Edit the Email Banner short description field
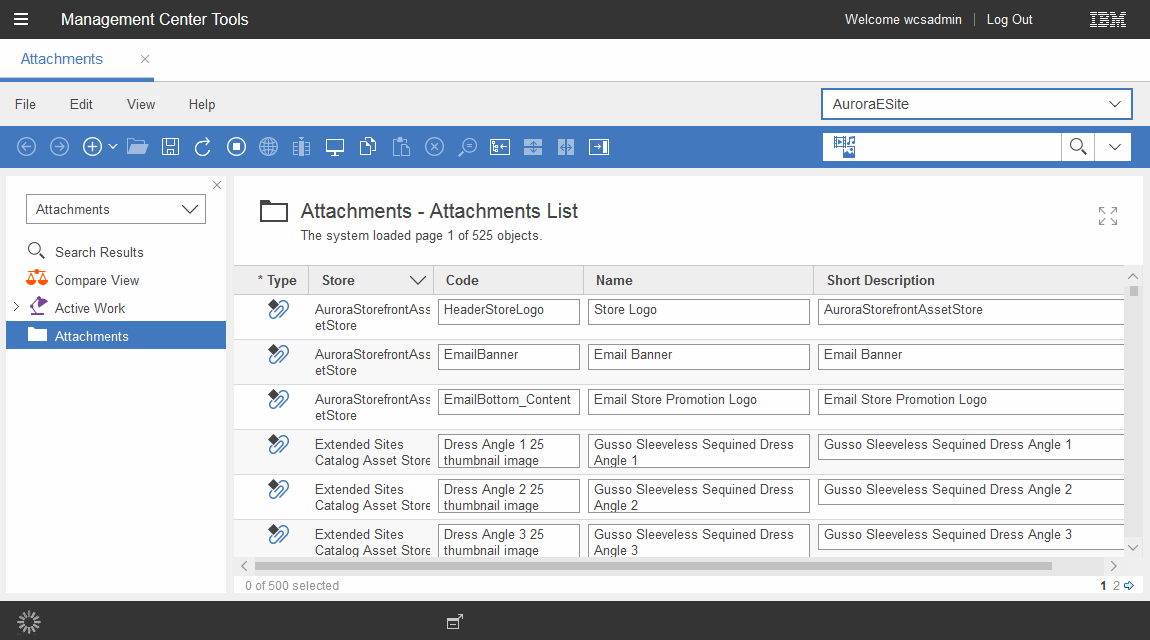The height and width of the screenshot is (640, 1150). coord(971,356)
